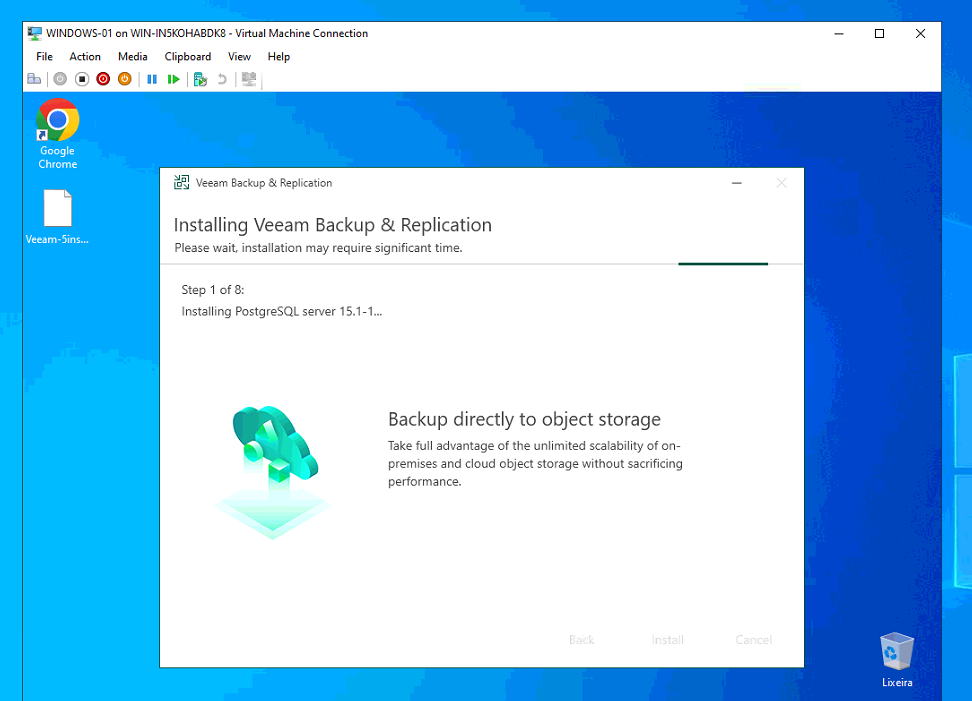Minimize the Veeam Backup & Replication installer
The width and height of the screenshot is (972, 701).
pyautogui.click(x=736, y=183)
